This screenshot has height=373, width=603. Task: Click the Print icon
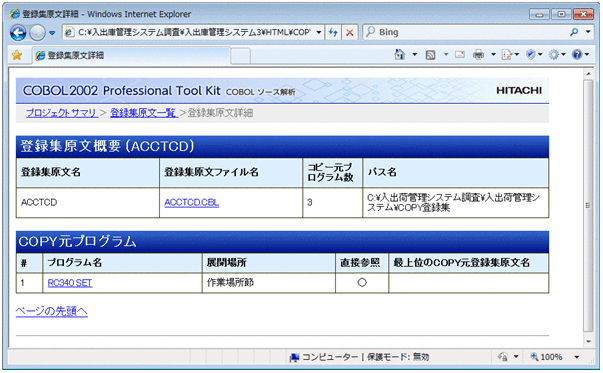click(478, 55)
